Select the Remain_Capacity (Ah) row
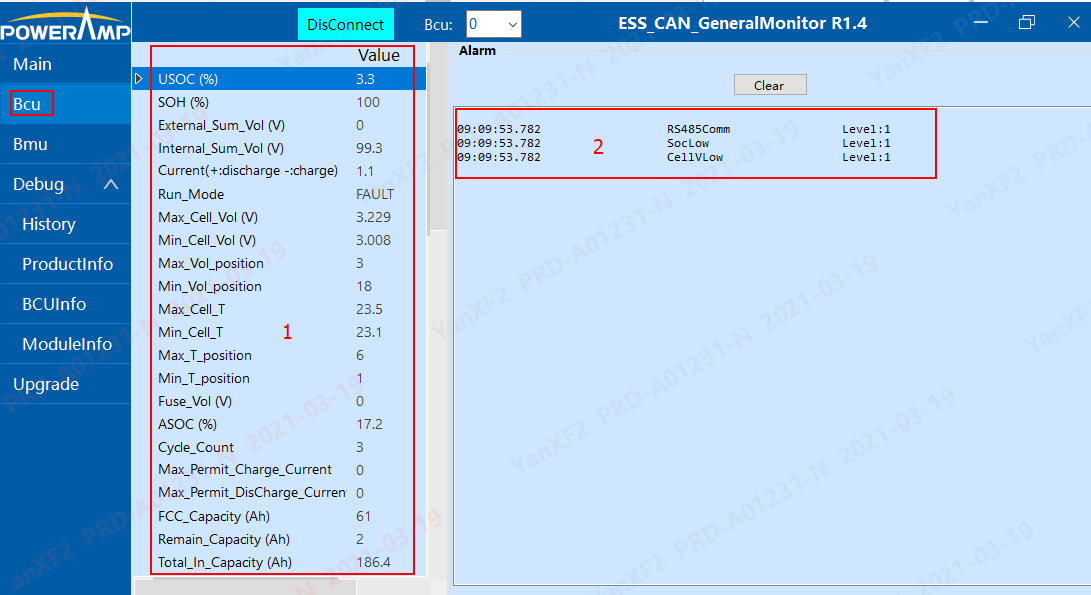Image resolution: width=1091 pixels, height=595 pixels. [279, 539]
